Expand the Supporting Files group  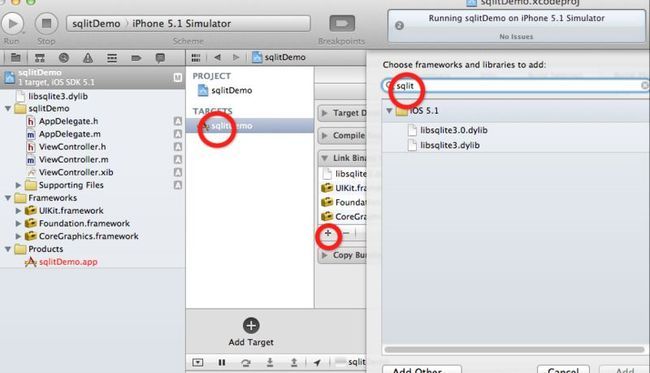(x=18, y=185)
